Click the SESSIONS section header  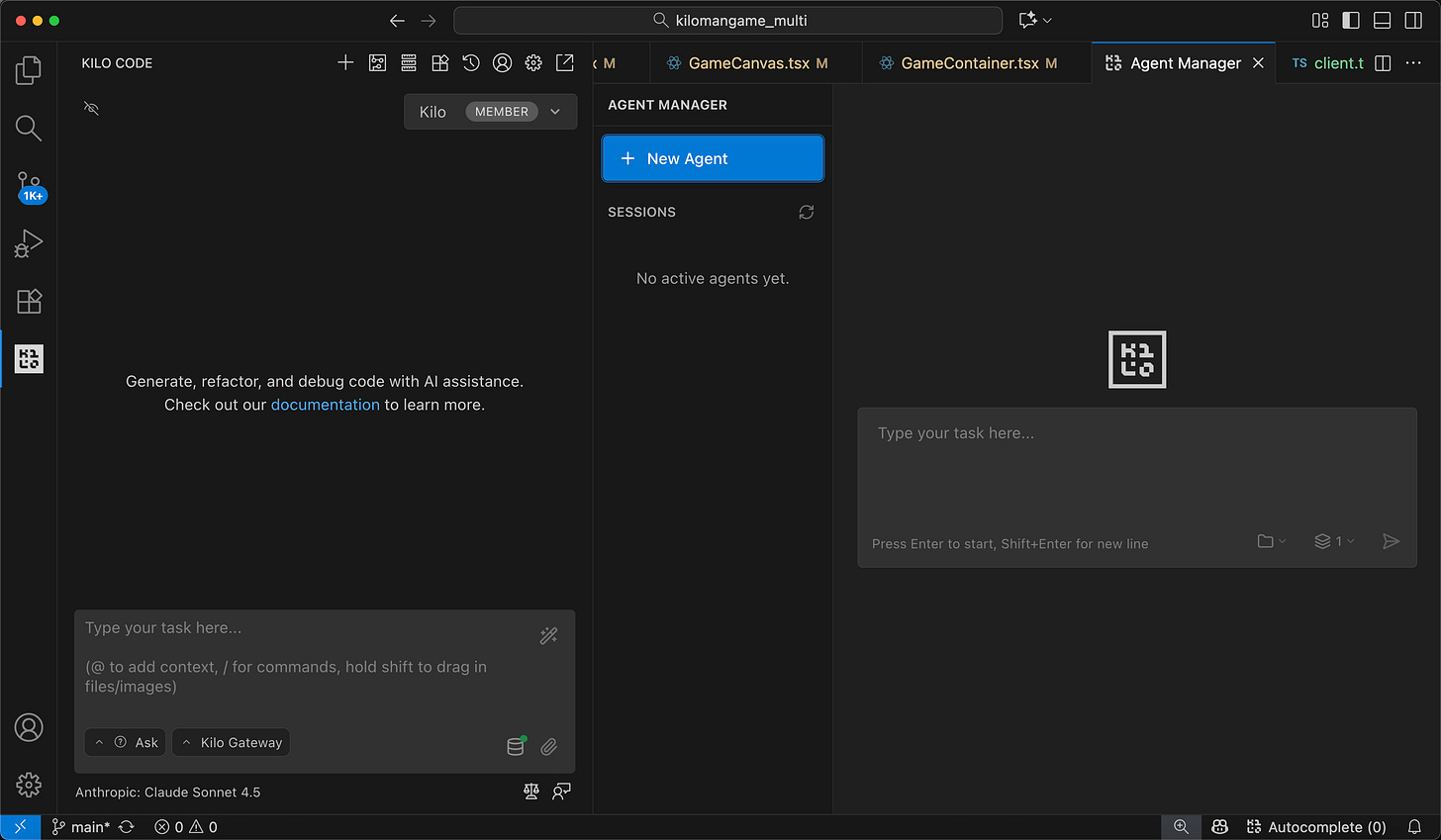tap(642, 212)
